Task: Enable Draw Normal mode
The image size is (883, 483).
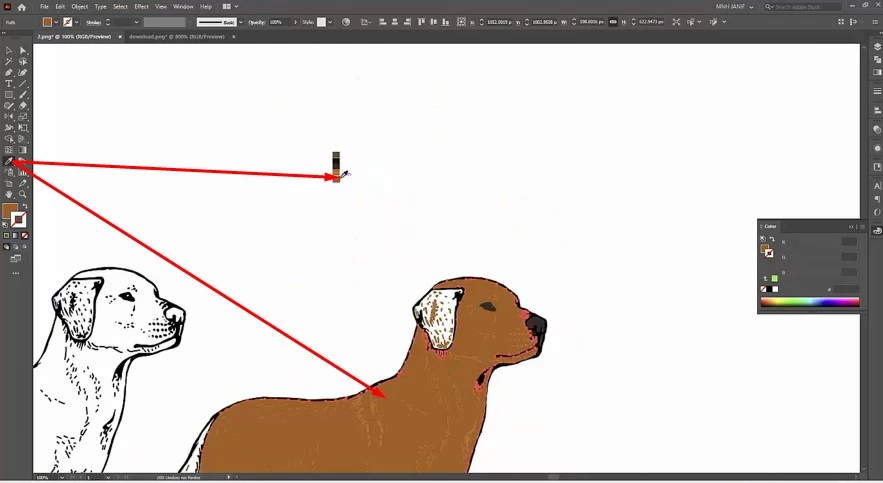Action: click(x=6, y=247)
